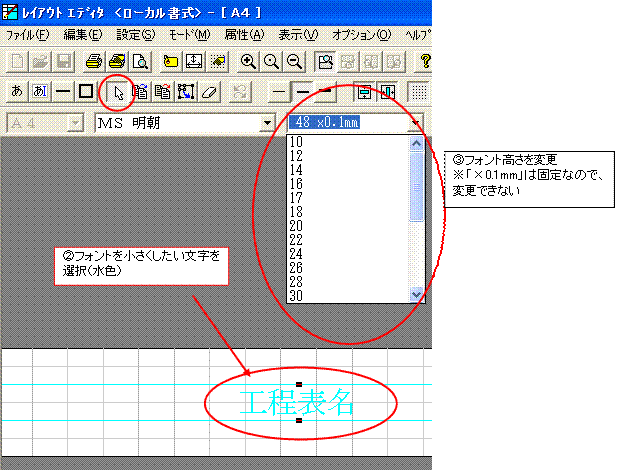Toggle the page view magnifier icon
Viewport: 617px width, 470px height.
click(x=325, y=61)
